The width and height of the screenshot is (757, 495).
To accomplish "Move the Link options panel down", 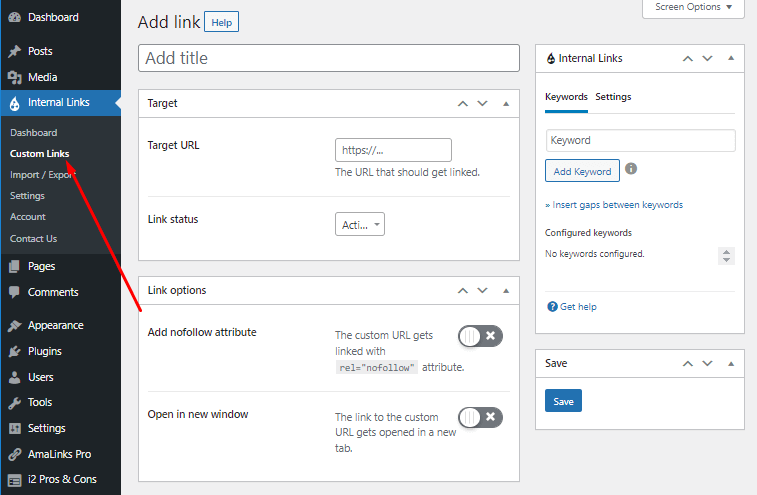I will click(482, 291).
